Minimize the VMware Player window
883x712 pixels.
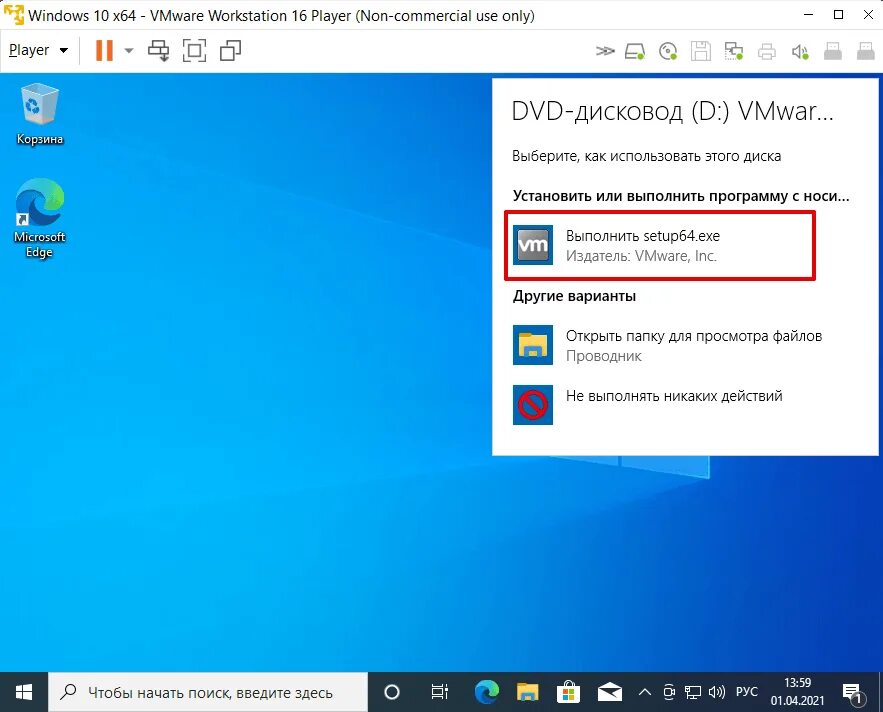tap(809, 15)
